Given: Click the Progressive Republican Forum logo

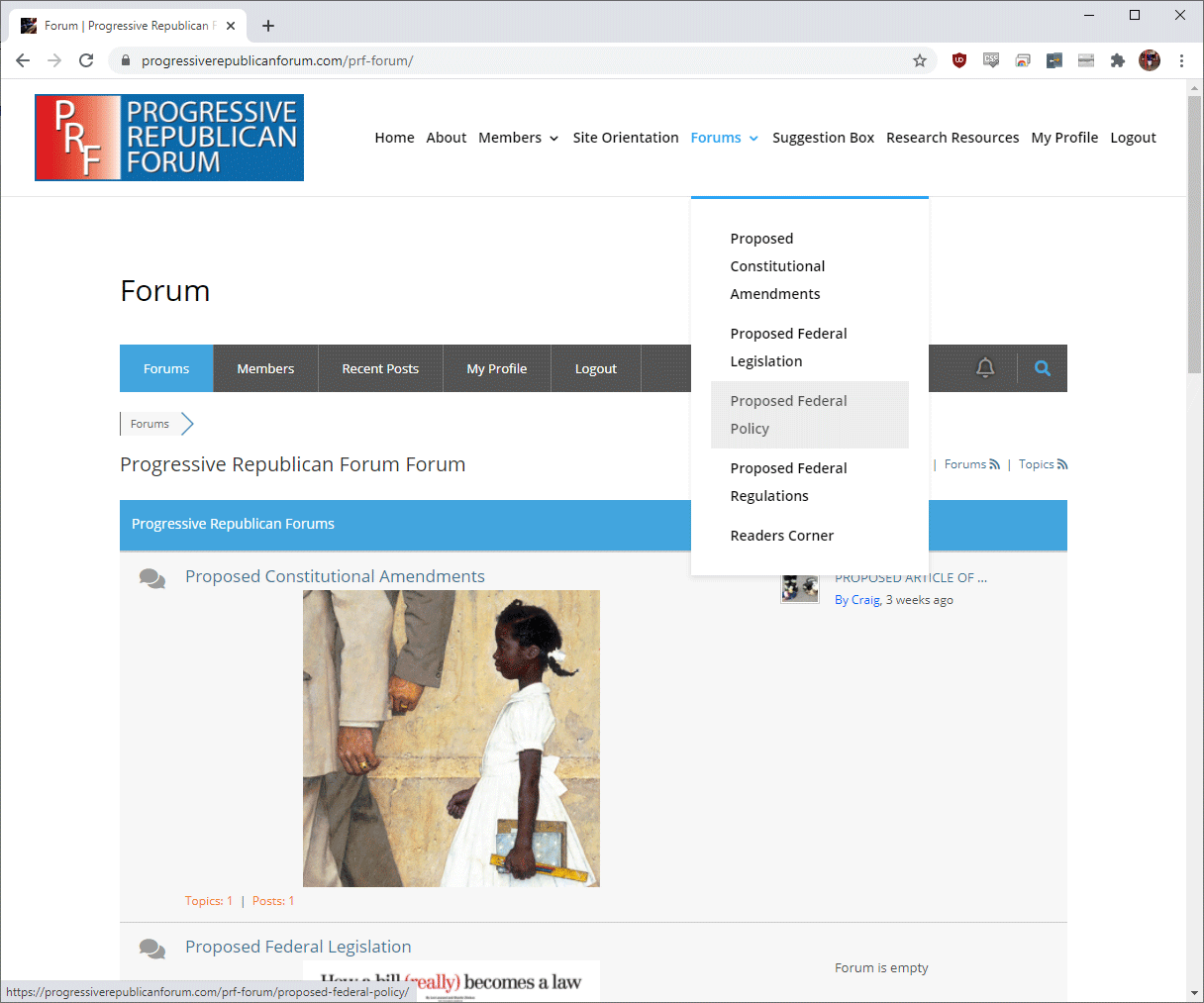Looking at the screenshot, I should (x=169, y=138).
